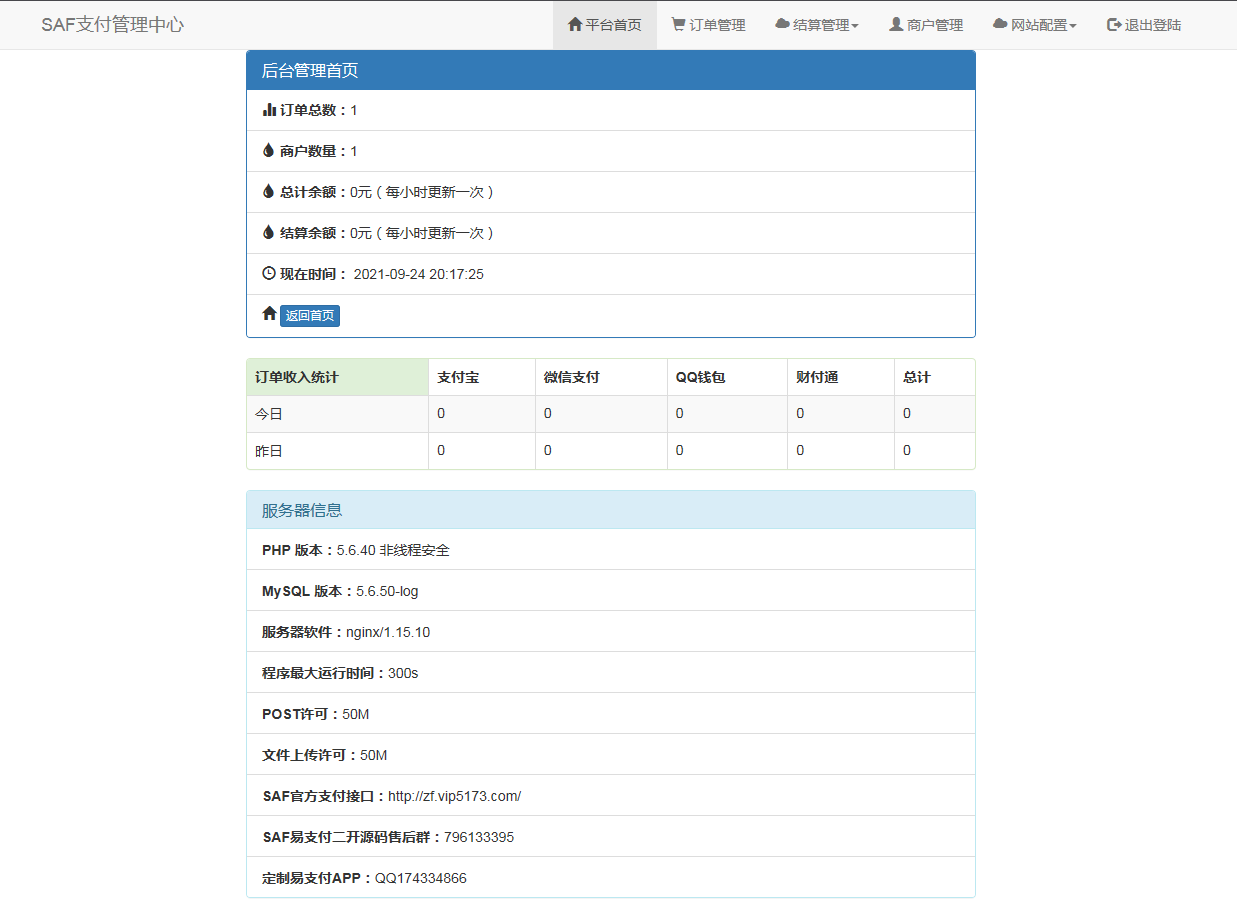The image size is (1237, 915).
Task: Click the droplet icon beside 商户数量
Action: [x=267, y=151]
